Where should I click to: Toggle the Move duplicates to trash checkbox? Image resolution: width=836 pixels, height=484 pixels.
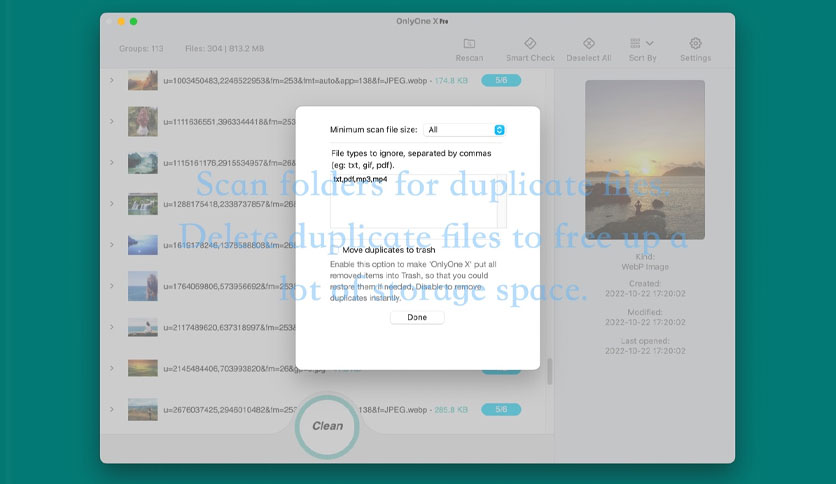click(x=334, y=250)
